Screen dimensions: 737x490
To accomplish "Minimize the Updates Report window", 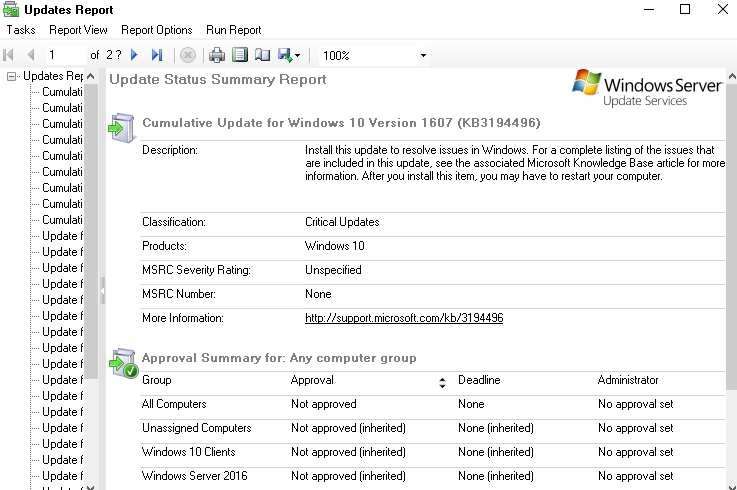I will pos(649,9).
